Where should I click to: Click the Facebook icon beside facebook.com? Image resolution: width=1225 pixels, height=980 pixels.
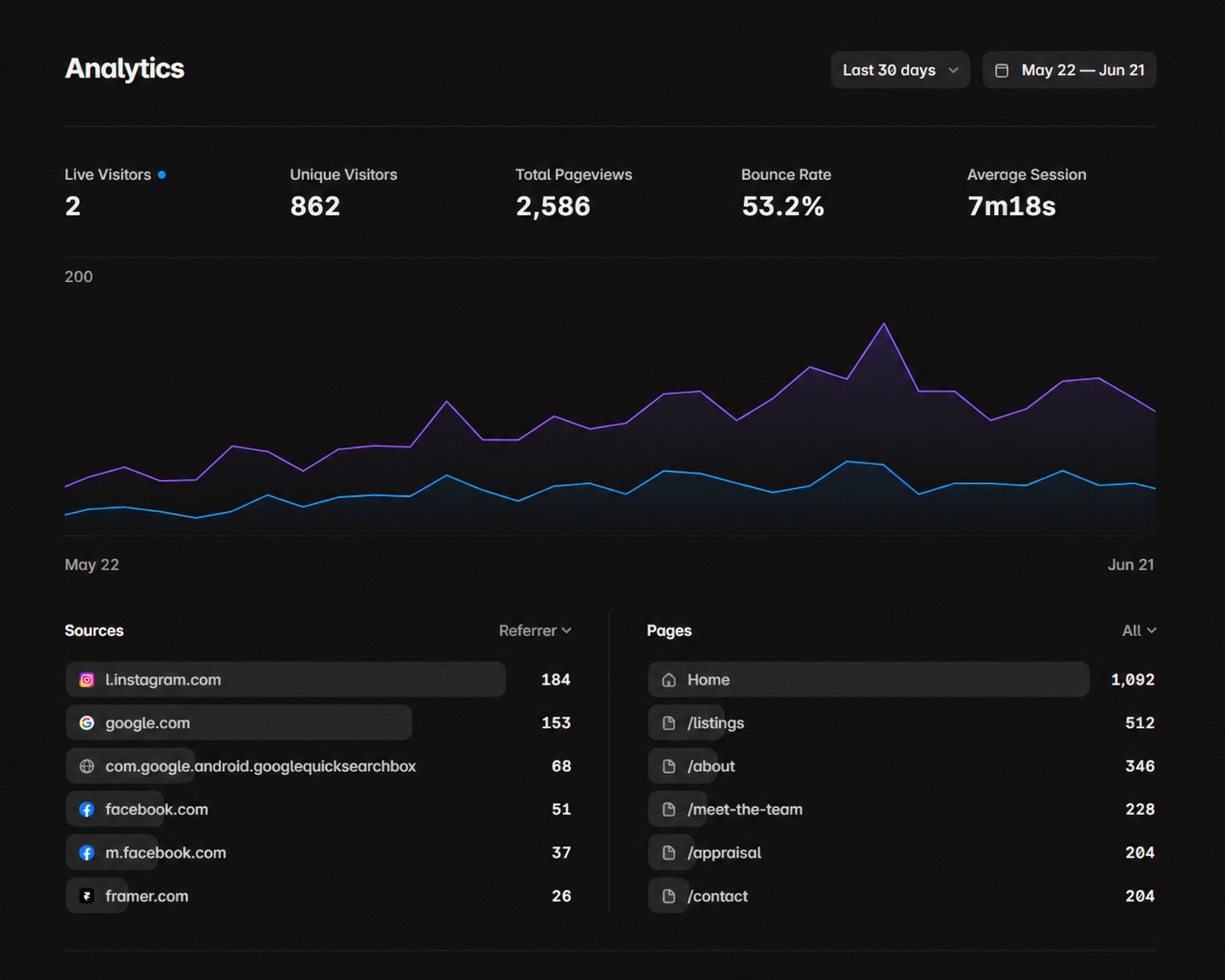(x=87, y=810)
